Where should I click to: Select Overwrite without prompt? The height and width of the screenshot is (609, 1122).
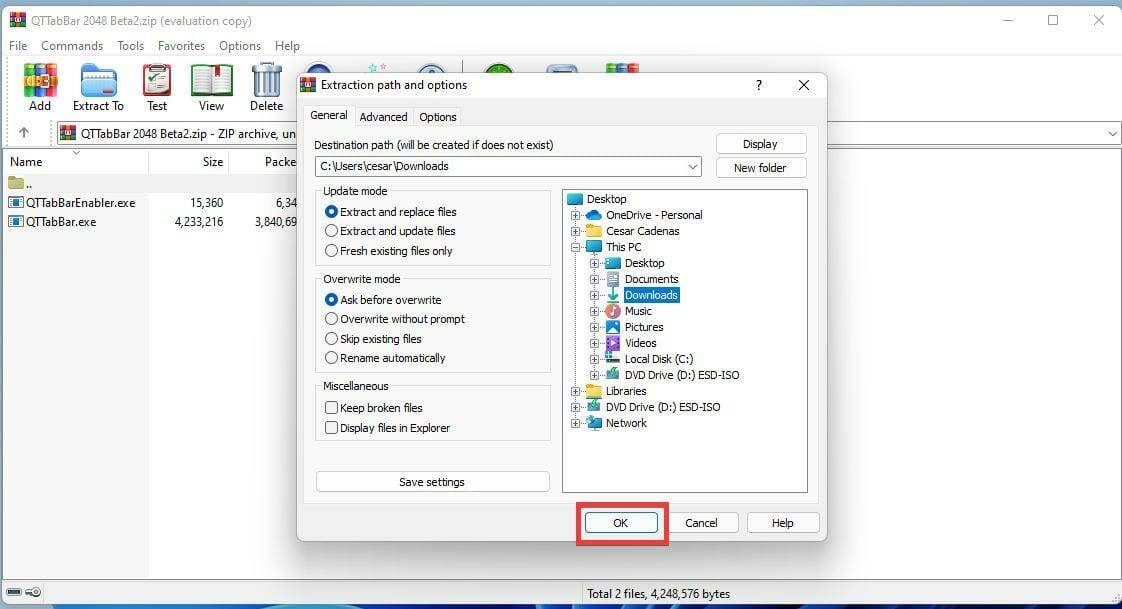pos(331,319)
